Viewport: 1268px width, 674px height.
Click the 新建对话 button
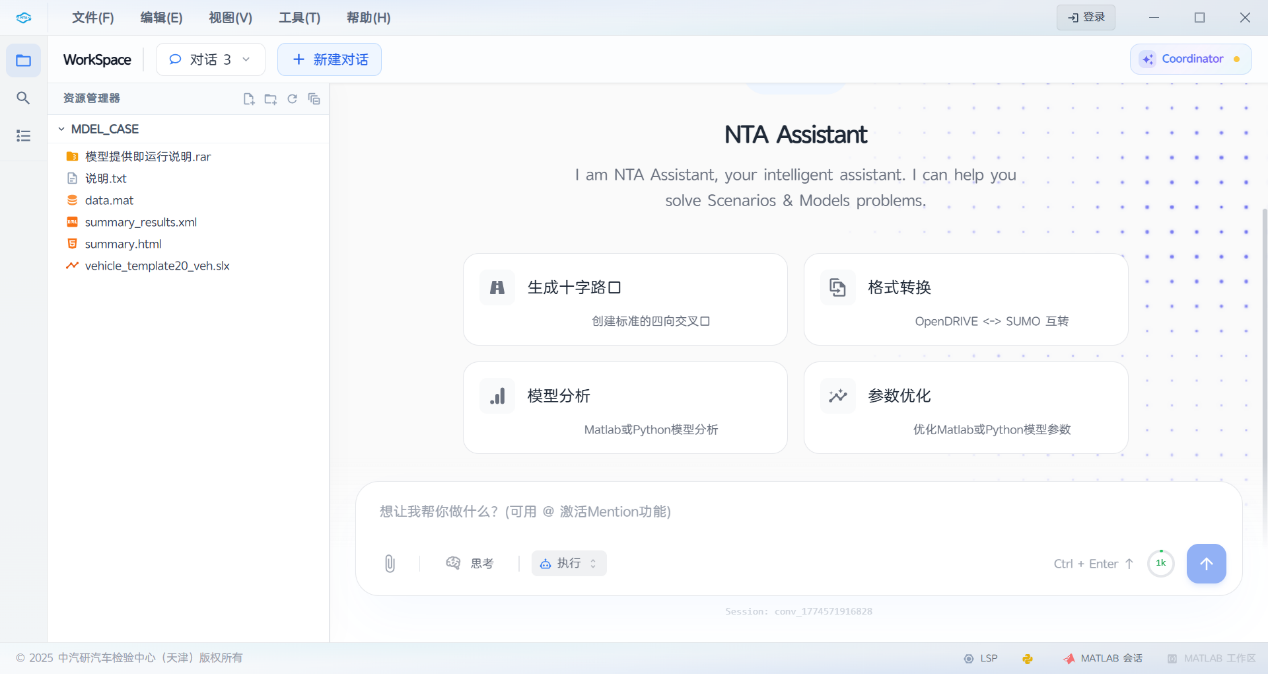[x=329, y=60]
